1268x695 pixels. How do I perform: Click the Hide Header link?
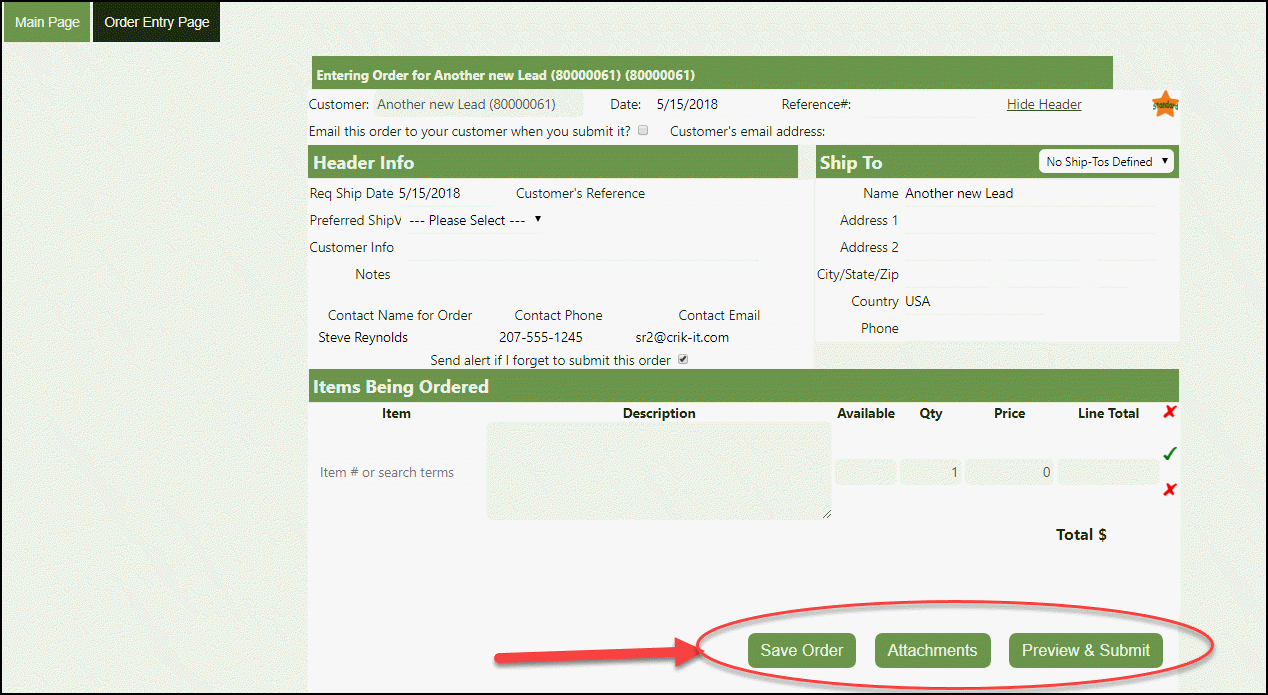tap(1043, 104)
